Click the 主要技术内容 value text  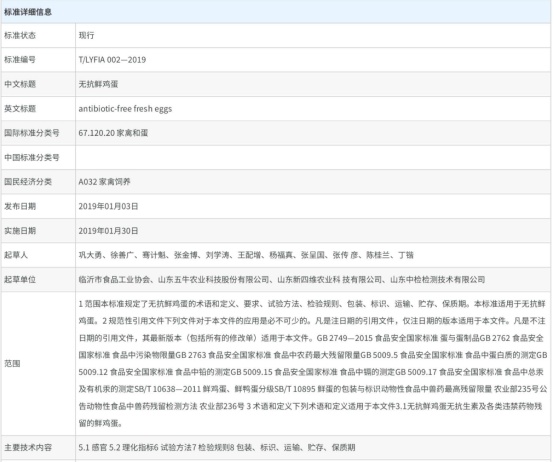point(217,448)
